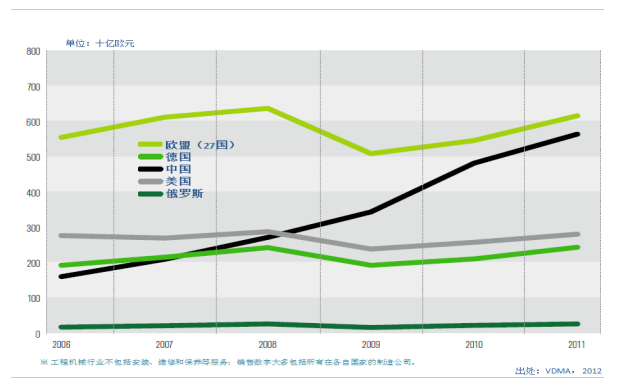This screenshot has width=618, height=388.
Task: Click the EU (欧盟 27国) legend color swatch
Action: pyautogui.click(x=151, y=144)
